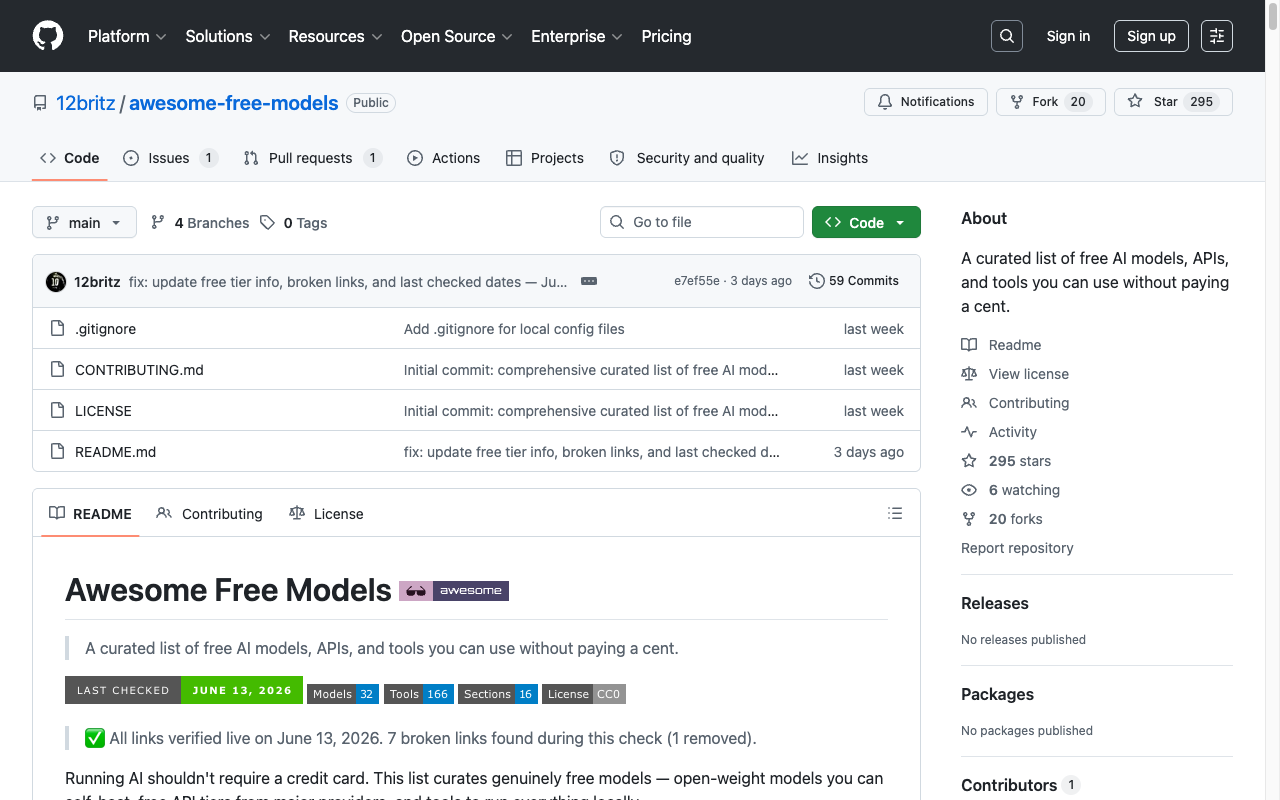This screenshot has height=800, width=1280.
Task: Open the main branch selector
Action: pos(84,222)
